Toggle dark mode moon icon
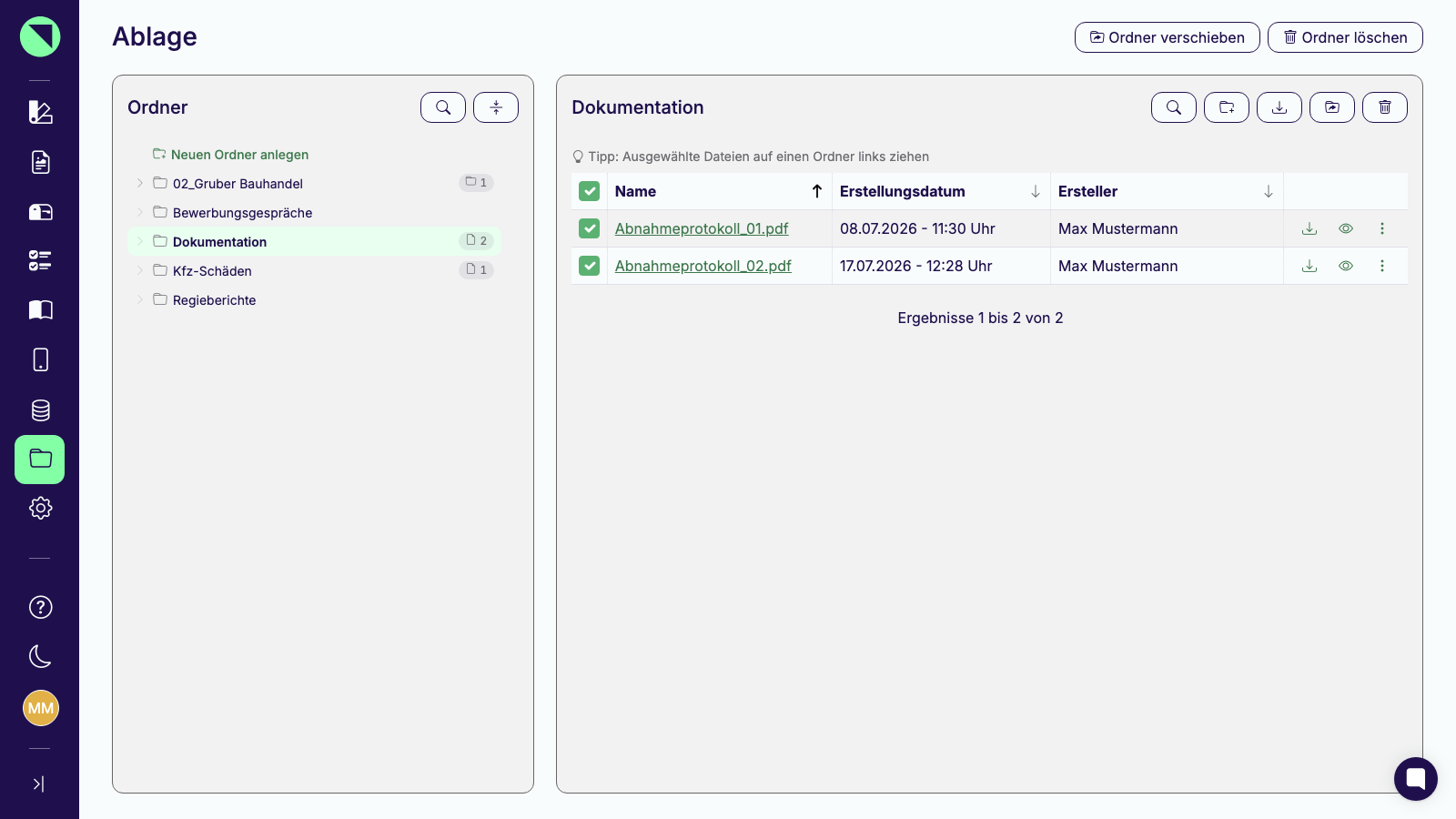This screenshot has height=819, width=1456. tap(40, 656)
